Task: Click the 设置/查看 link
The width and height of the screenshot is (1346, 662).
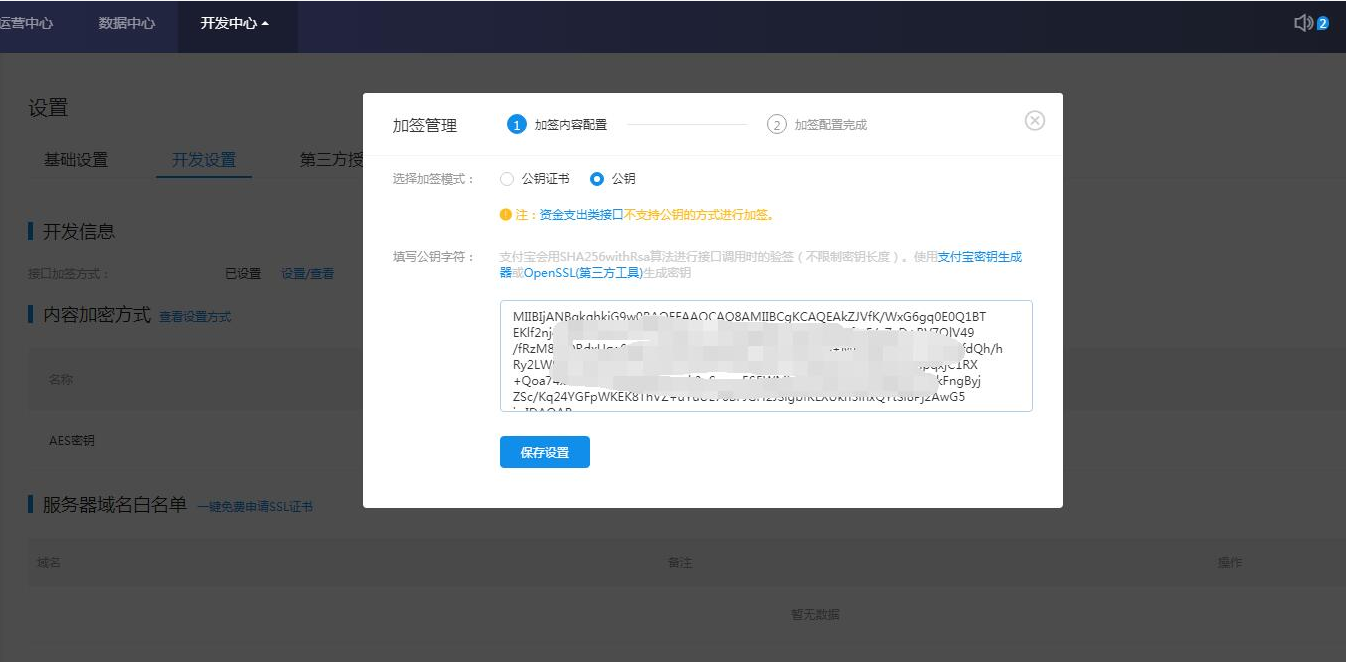Action: pyautogui.click(x=308, y=273)
